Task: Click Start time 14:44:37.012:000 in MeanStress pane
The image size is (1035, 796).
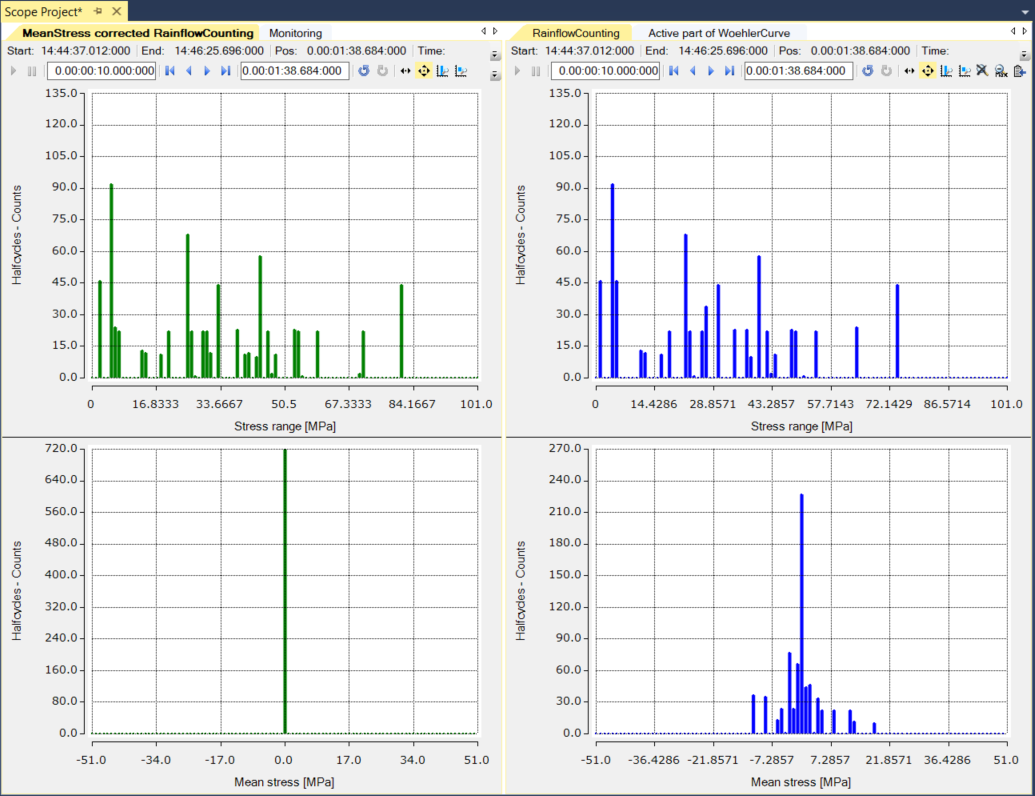Action: (86, 51)
